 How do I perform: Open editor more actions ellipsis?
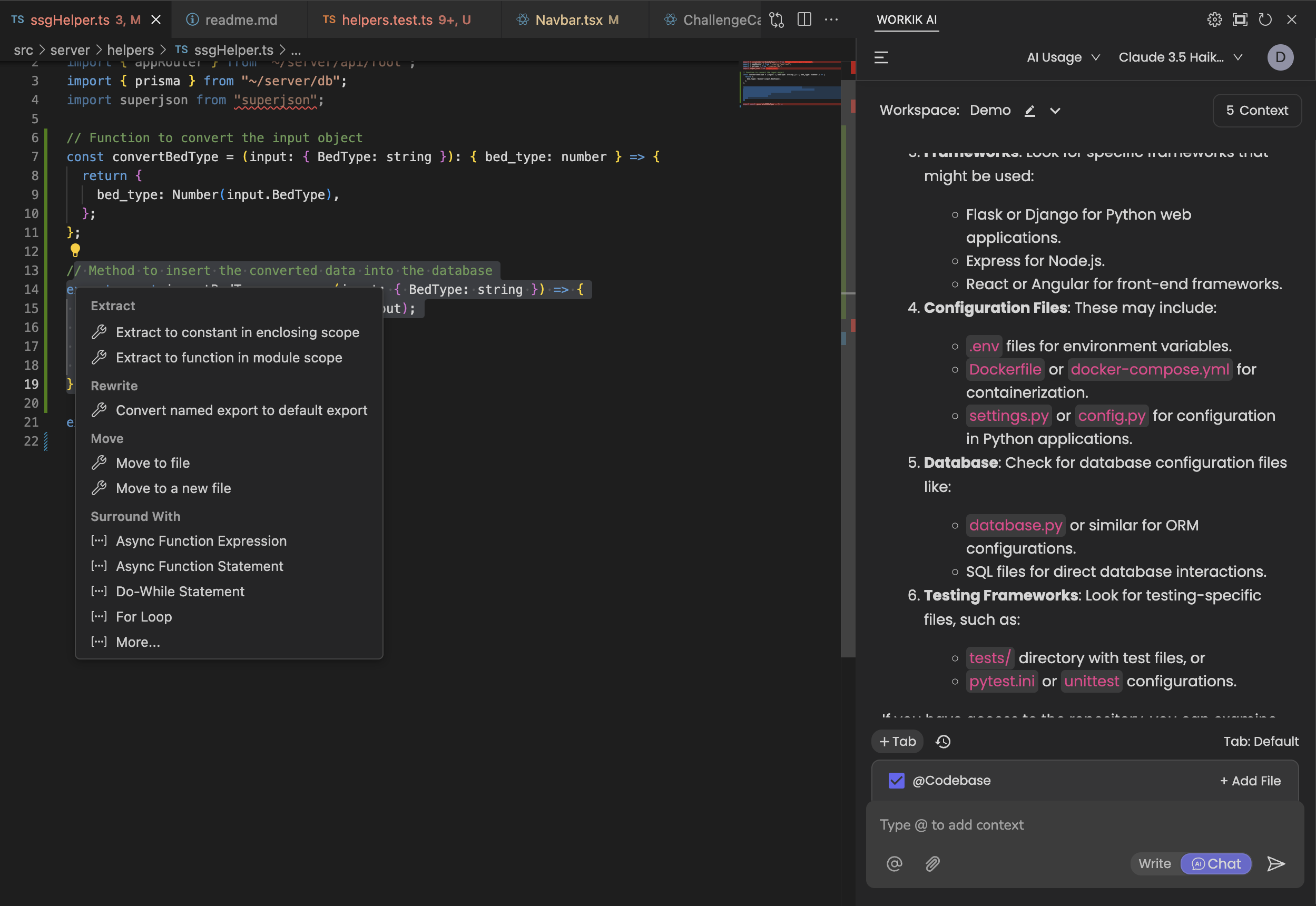(x=831, y=19)
